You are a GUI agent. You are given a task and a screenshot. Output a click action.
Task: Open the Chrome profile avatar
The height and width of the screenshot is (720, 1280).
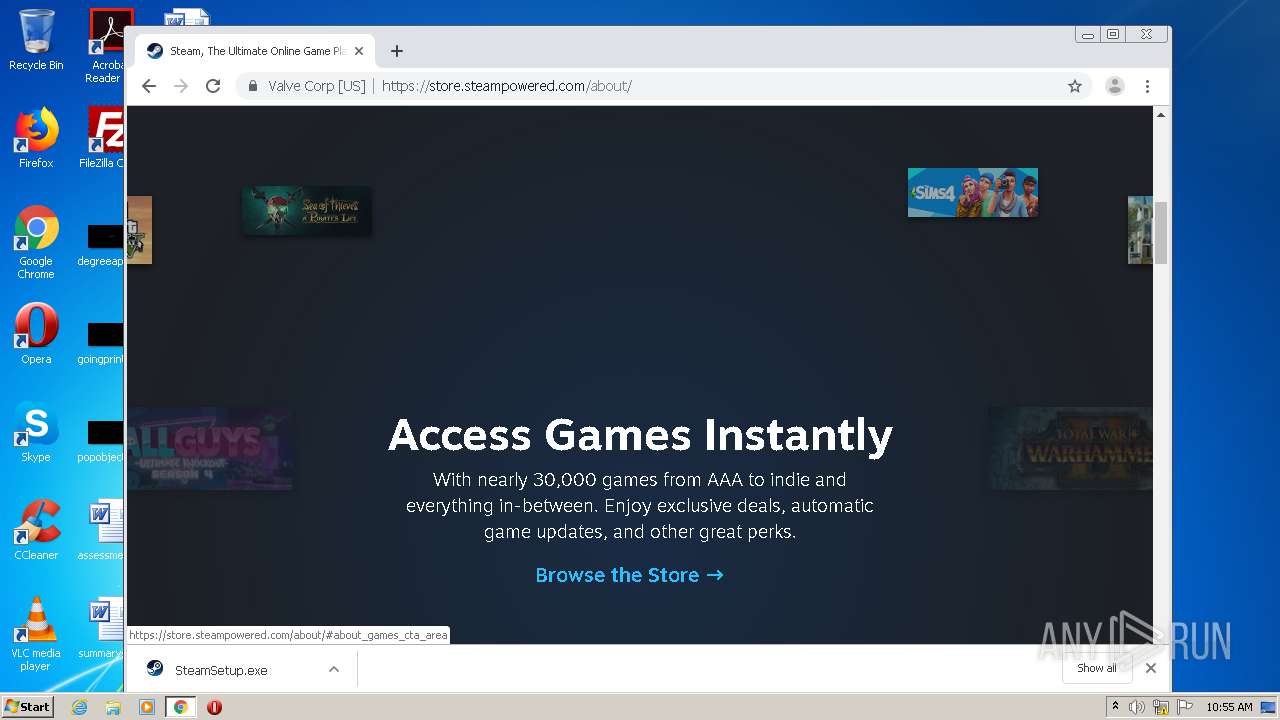point(1115,86)
